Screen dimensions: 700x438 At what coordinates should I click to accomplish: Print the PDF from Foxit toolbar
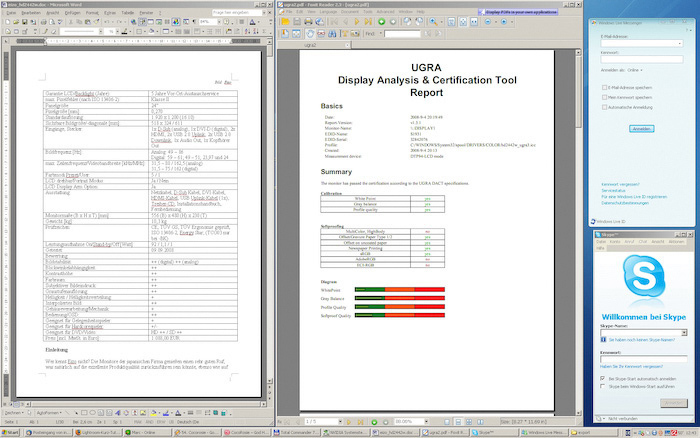pyautogui.click(x=308, y=21)
